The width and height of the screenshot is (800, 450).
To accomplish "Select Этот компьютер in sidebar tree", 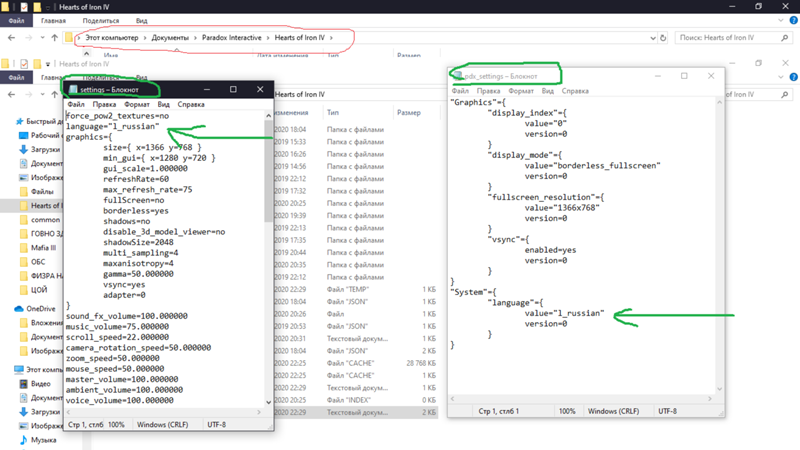I will tap(39, 369).
